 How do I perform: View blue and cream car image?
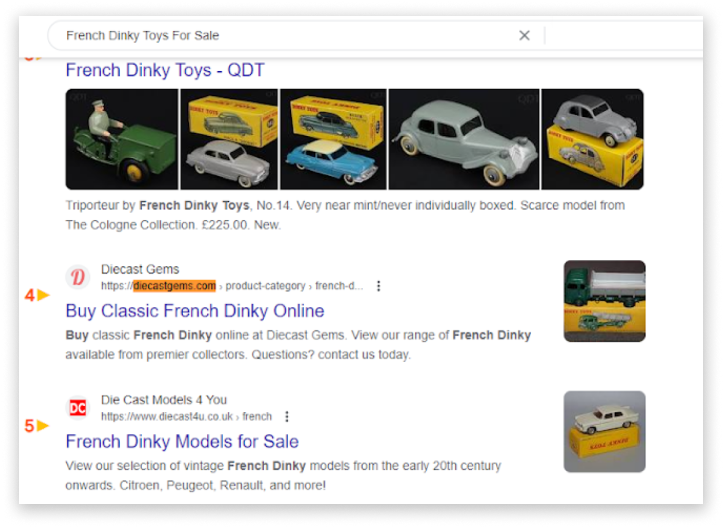click(x=333, y=139)
